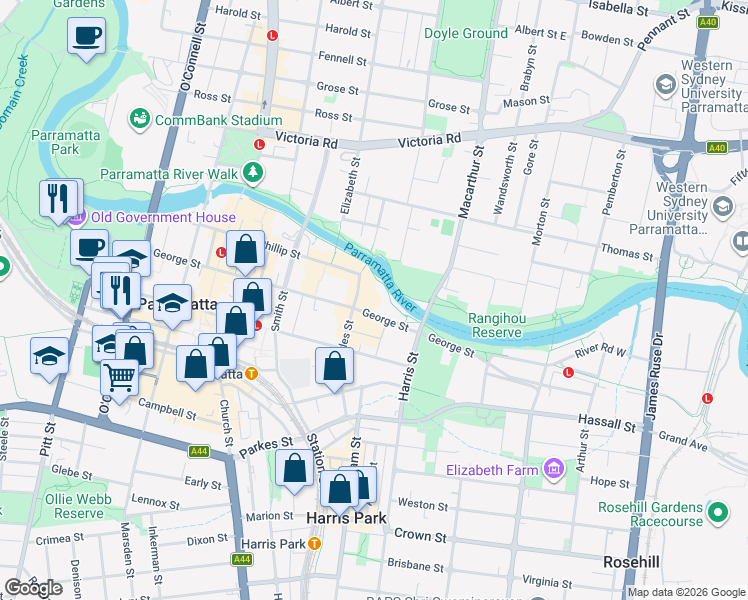Click the Pennant St road label
The image size is (748, 600).
(664, 30)
